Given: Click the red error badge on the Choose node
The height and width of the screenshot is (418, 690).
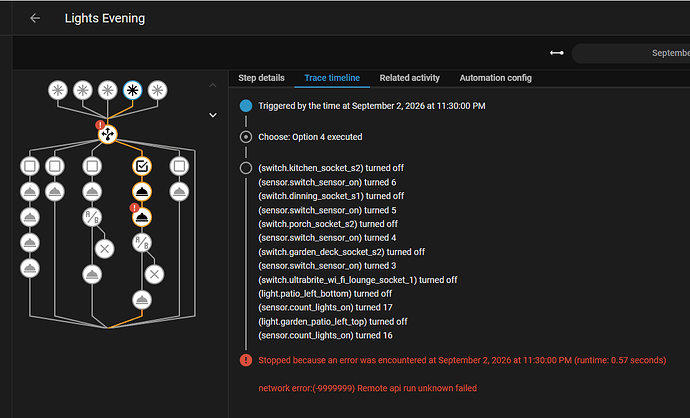Looking at the screenshot, I should (100, 125).
